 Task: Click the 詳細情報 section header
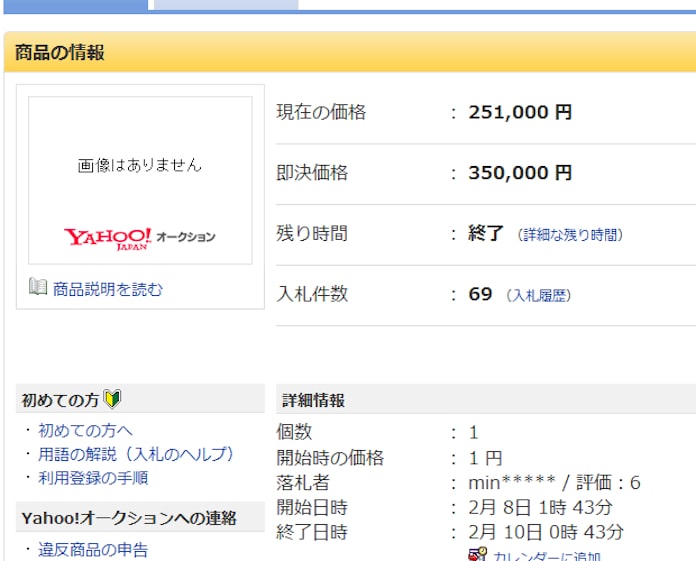click(x=313, y=400)
